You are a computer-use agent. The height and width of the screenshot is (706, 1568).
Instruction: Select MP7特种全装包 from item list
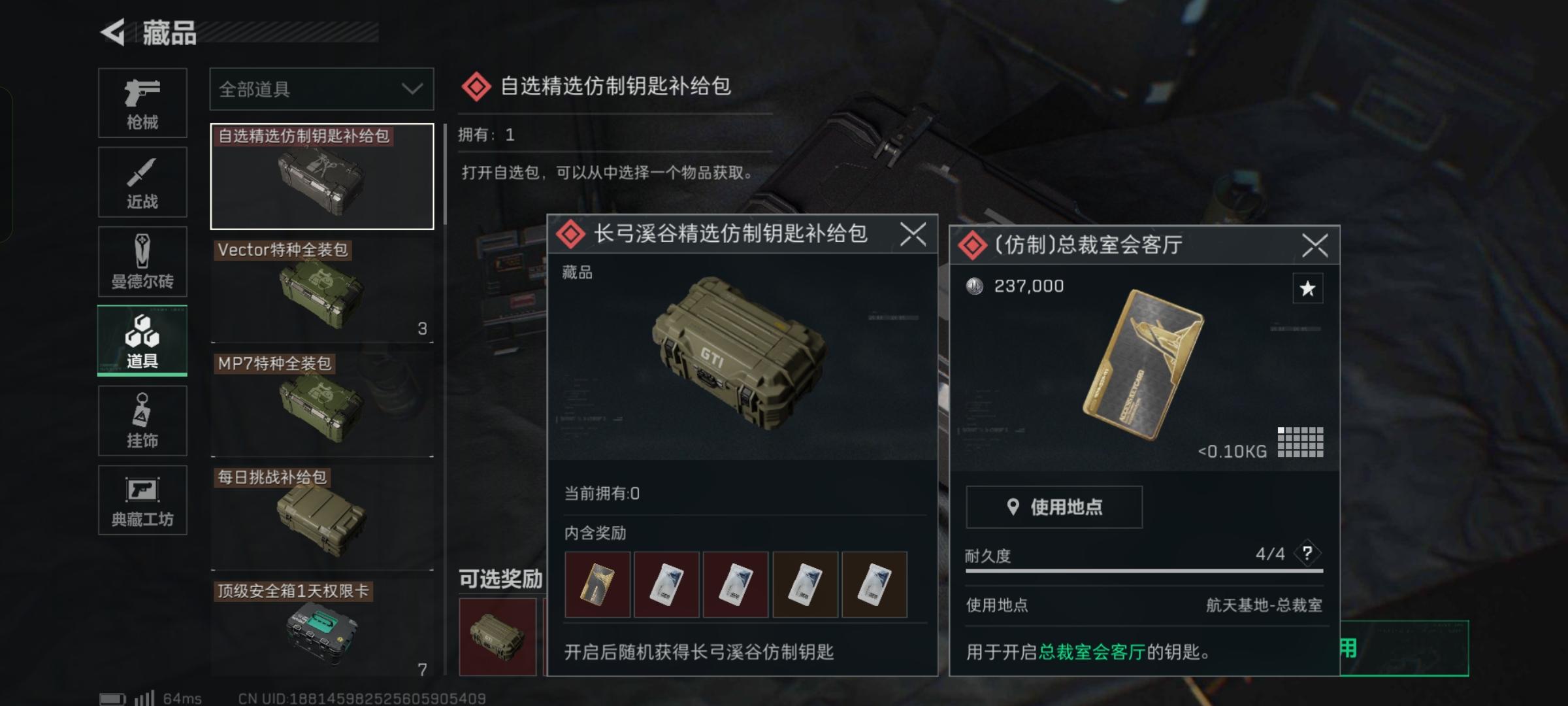point(322,404)
